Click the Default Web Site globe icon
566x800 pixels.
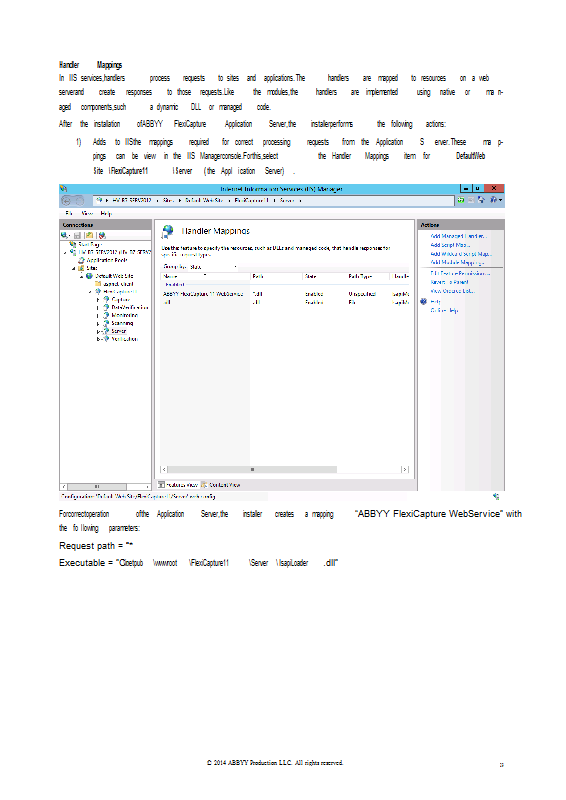pos(89,276)
